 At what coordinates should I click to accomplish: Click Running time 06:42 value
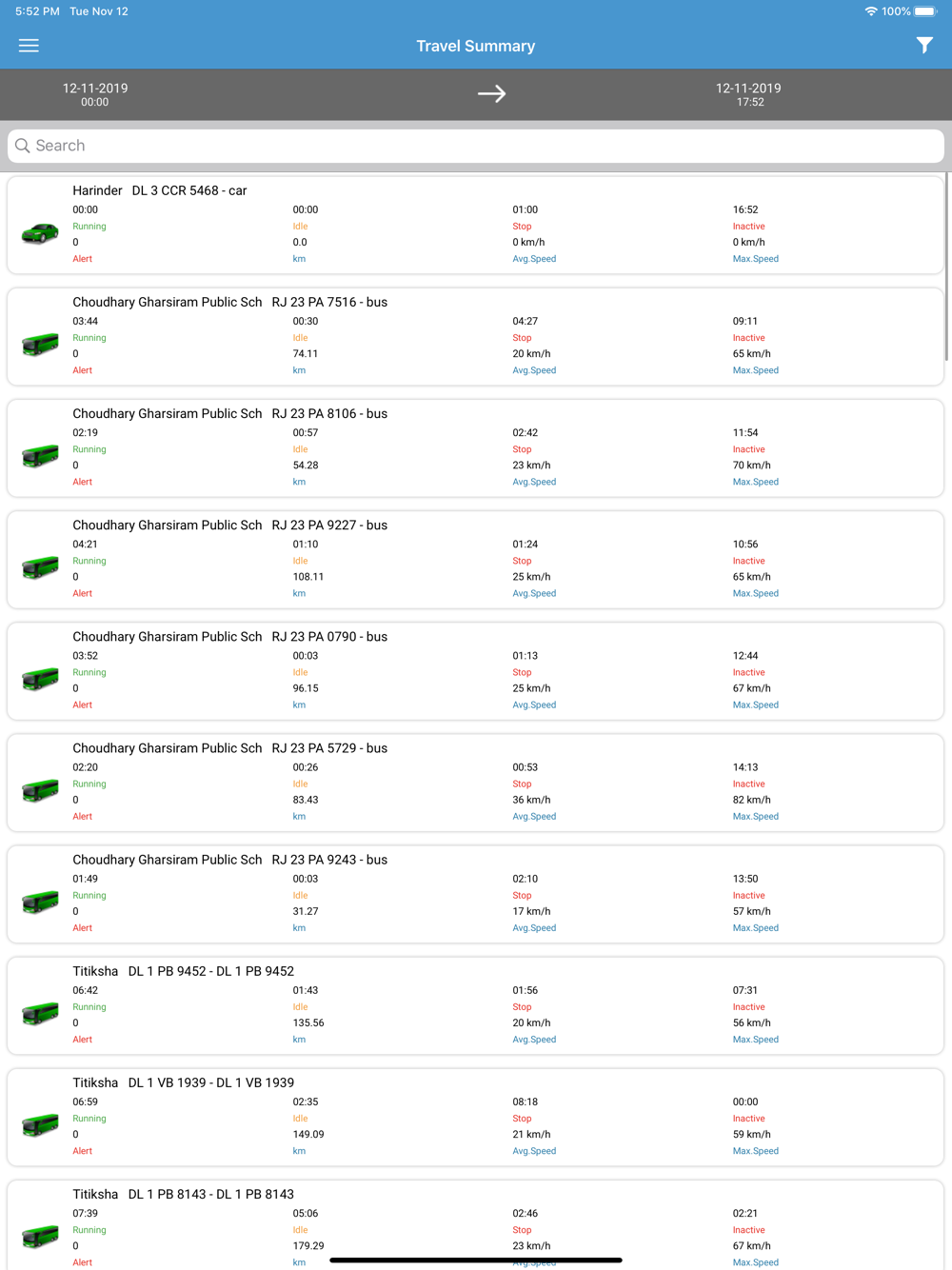[x=86, y=990]
